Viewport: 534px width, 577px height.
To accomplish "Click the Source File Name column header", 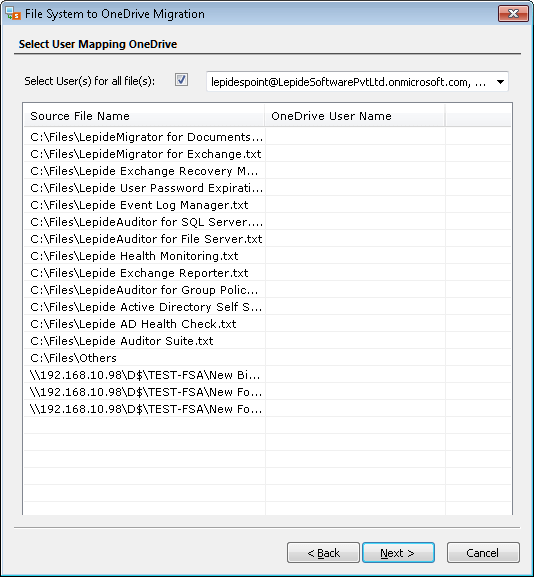I will (144, 116).
